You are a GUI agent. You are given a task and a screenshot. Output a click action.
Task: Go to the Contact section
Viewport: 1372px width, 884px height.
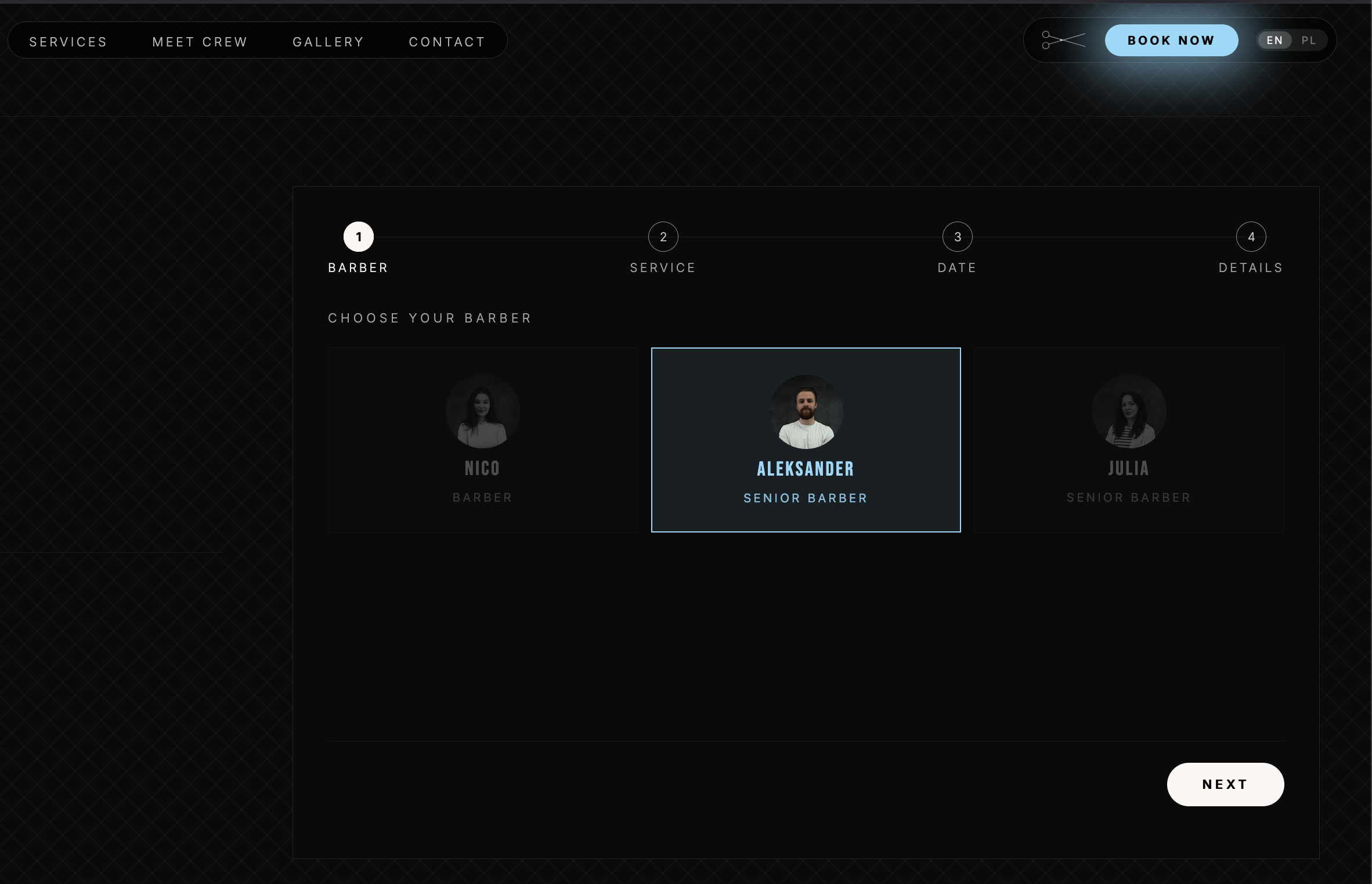[x=447, y=42]
